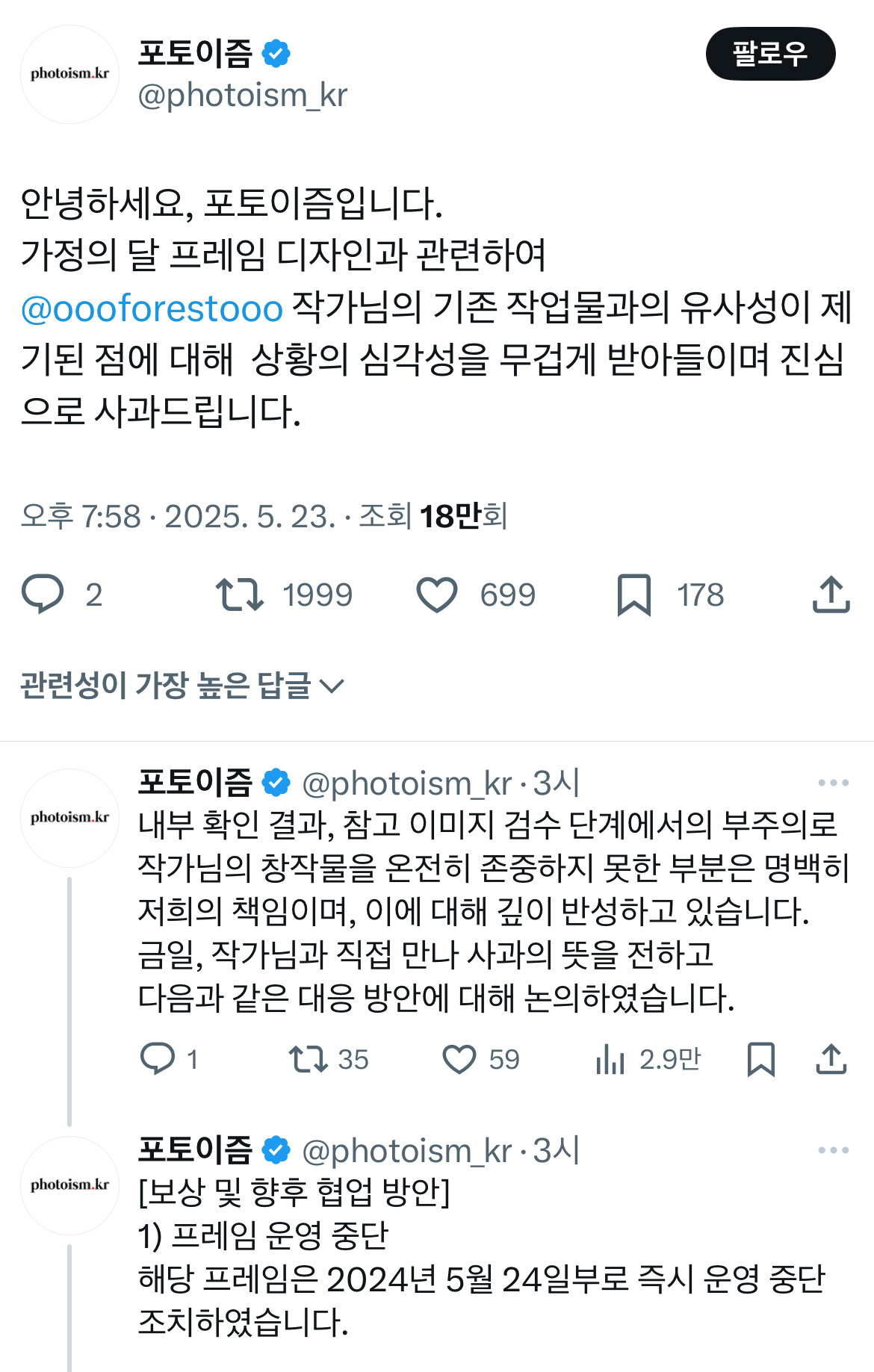Bookmark the first thread reply
The width and height of the screenshot is (874, 1372).
click(760, 1059)
